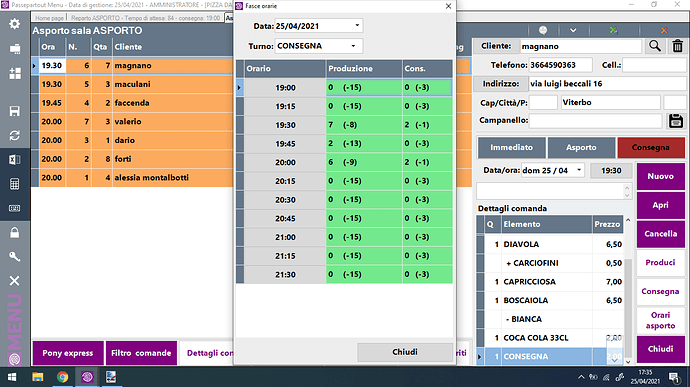
Task: Click the Telefono input field
Action: 560,65
